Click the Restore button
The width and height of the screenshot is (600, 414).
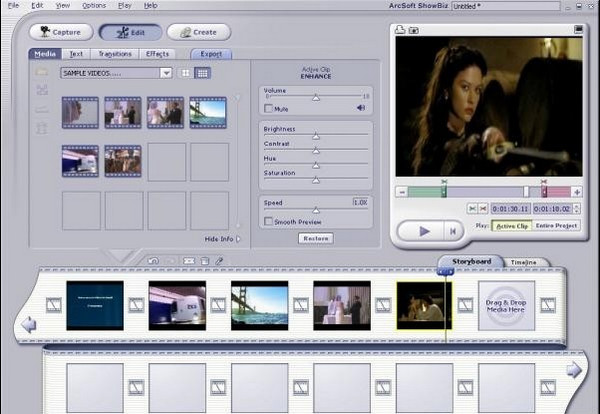click(x=316, y=238)
